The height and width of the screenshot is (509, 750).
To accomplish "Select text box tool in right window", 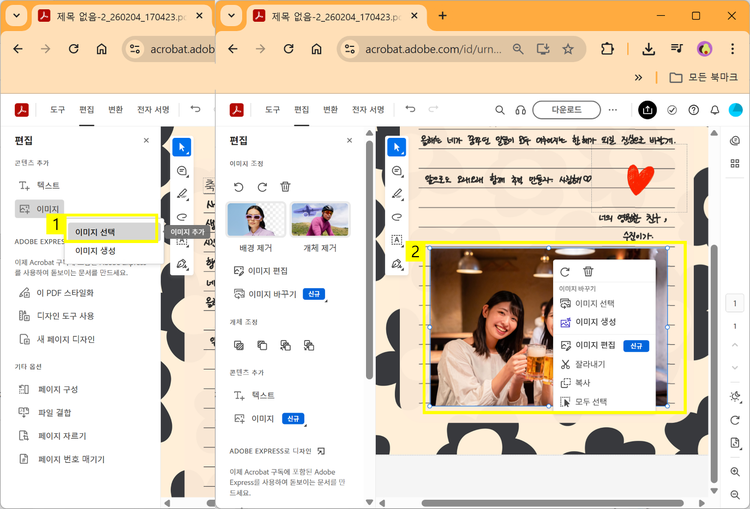I will (x=397, y=240).
